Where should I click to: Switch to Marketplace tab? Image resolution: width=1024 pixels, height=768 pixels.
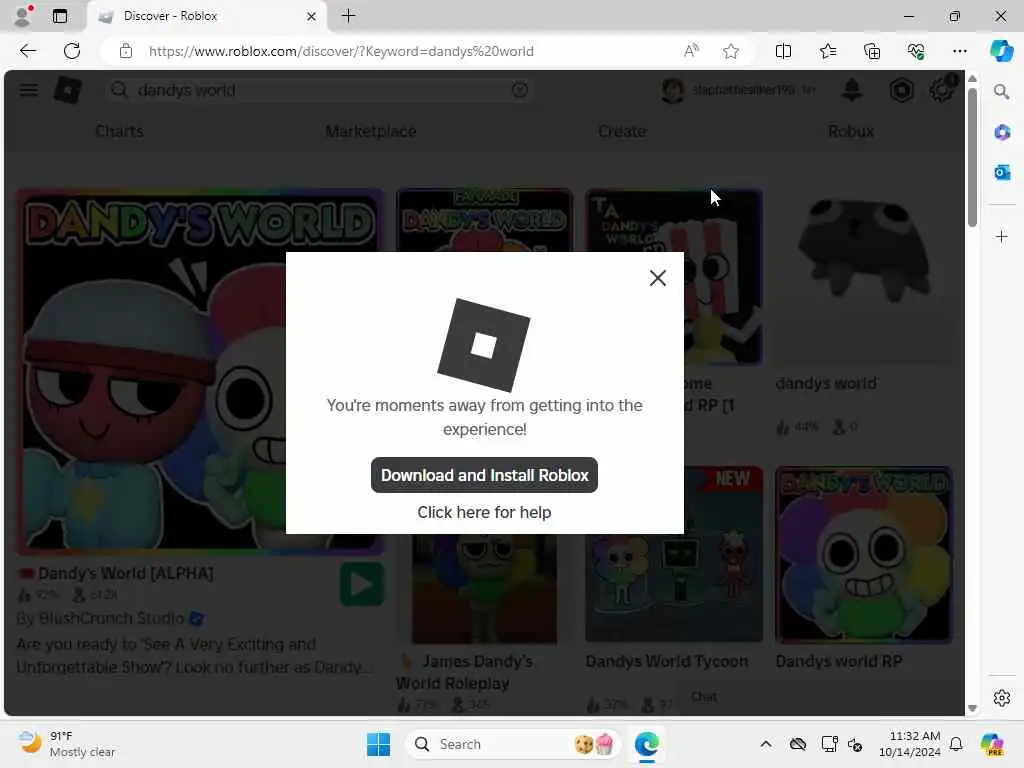370,131
